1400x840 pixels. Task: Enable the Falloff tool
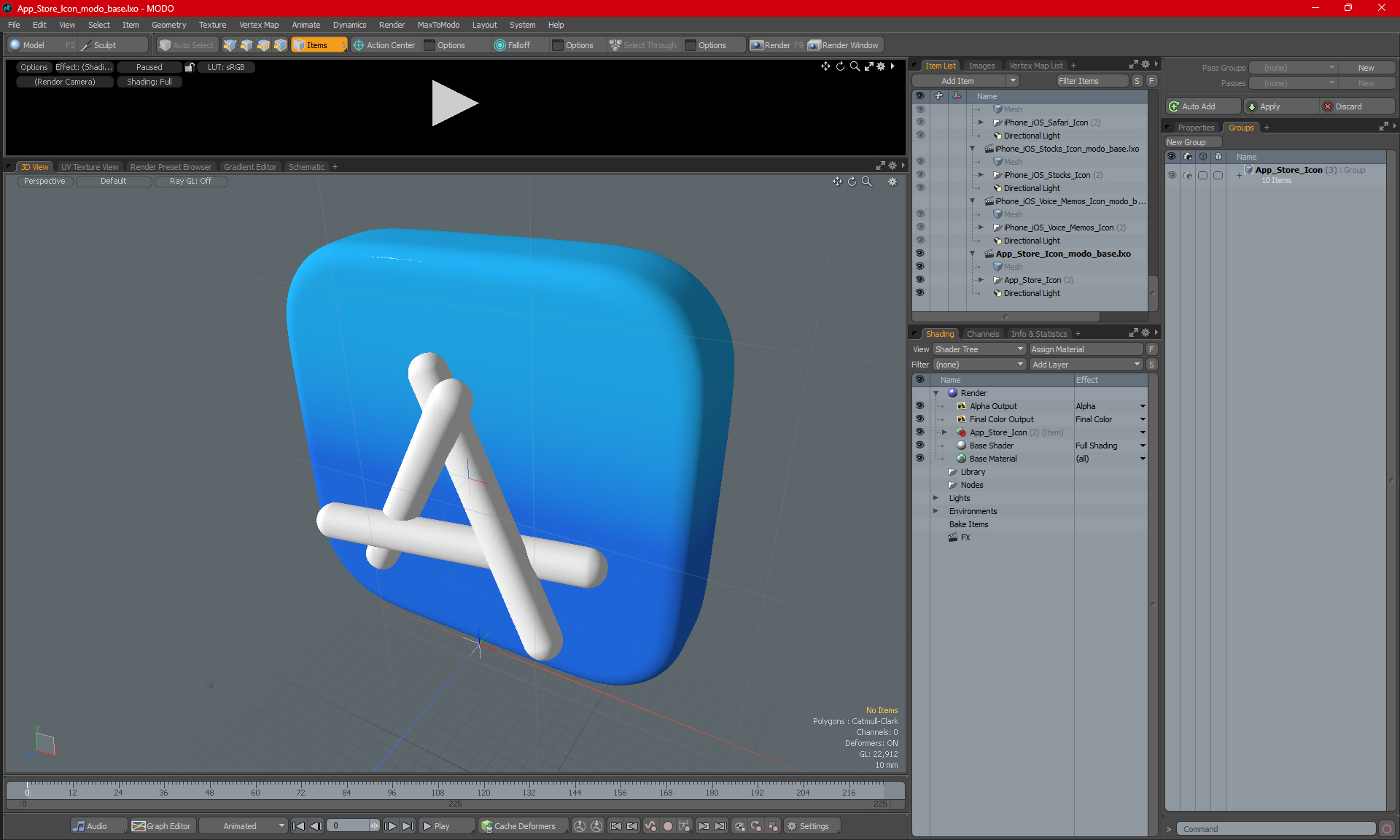[x=513, y=45]
